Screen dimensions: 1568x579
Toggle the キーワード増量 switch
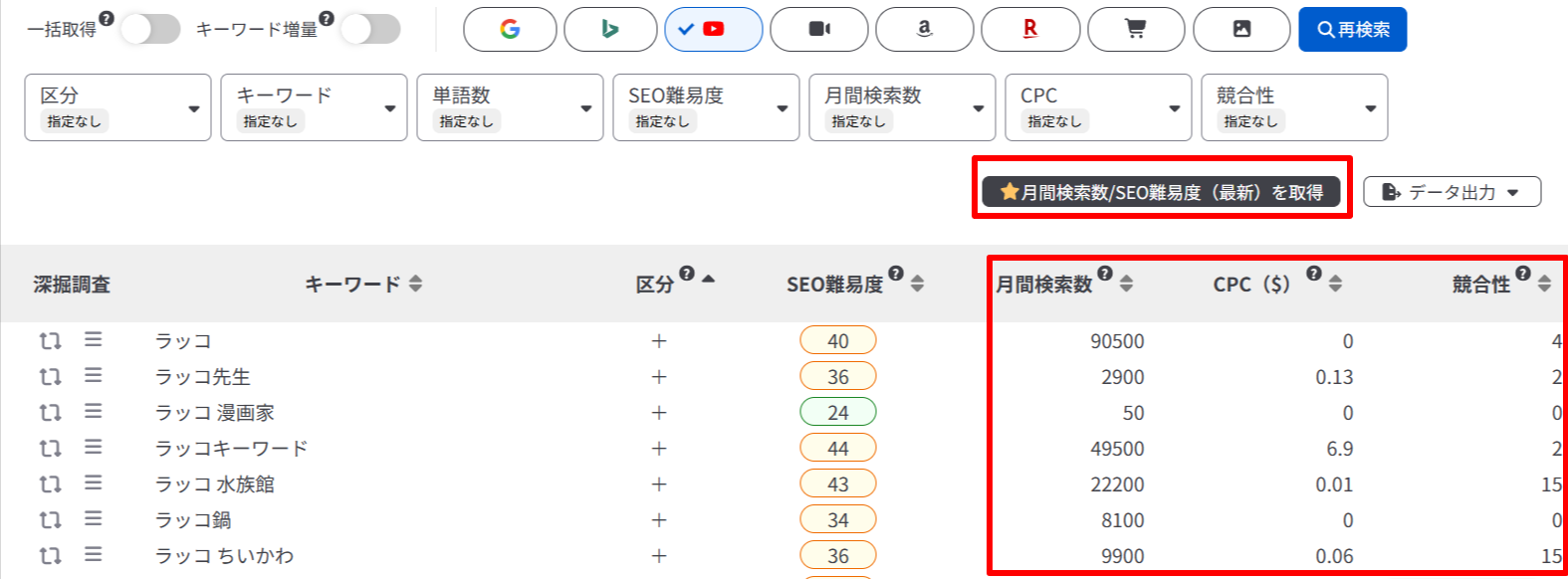coord(370,30)
